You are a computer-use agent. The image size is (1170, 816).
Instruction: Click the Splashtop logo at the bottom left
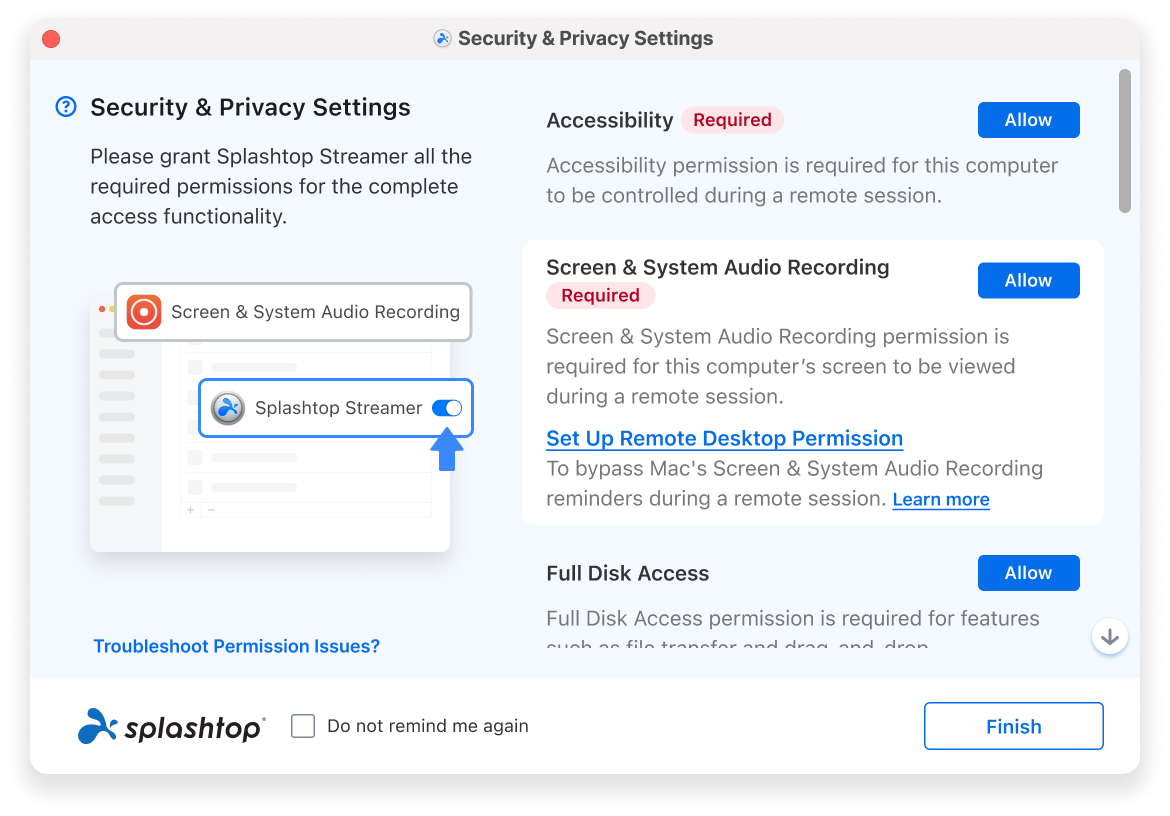[171, 727]
